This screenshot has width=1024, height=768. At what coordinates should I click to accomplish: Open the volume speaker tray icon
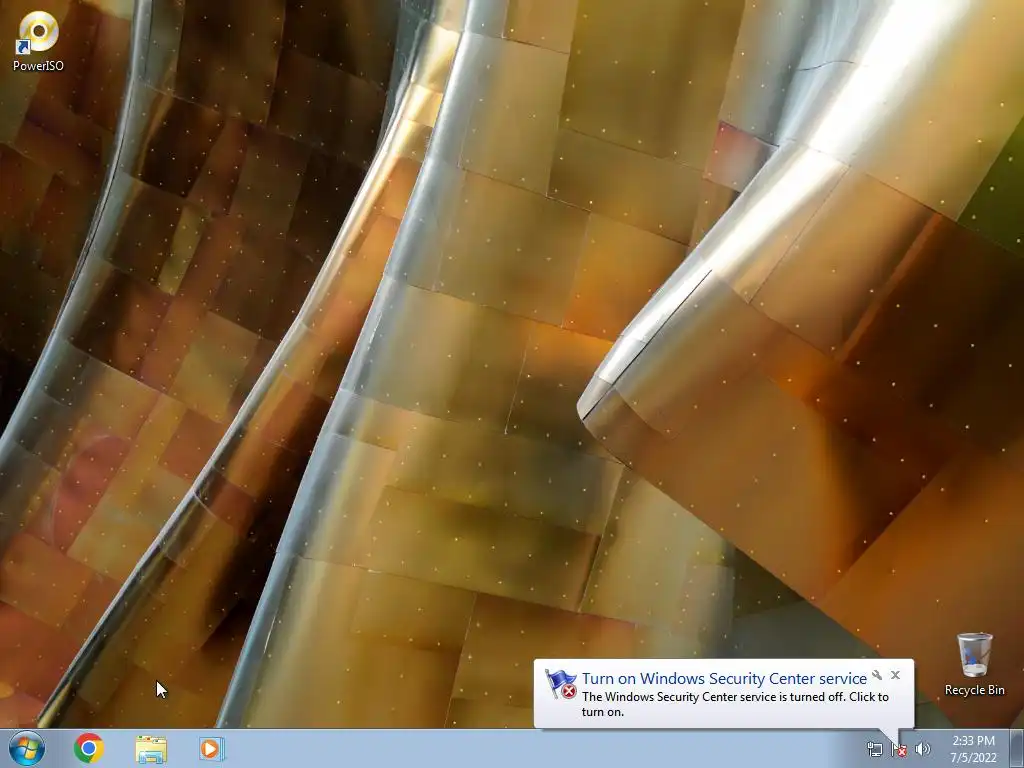(x=923, y=749)
